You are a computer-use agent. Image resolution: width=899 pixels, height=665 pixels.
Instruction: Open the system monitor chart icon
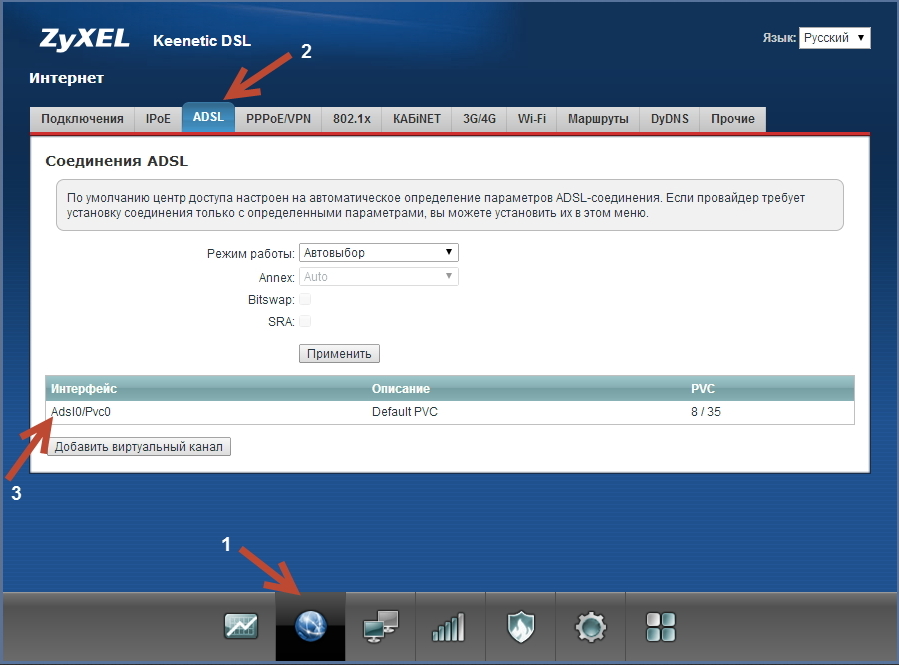(240, 627)
